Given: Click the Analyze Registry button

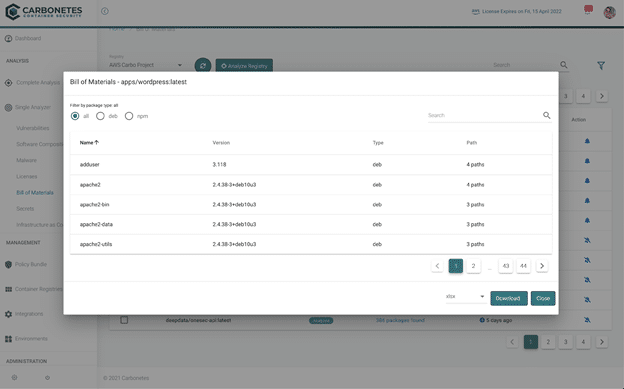Looking at the screenshot, I should [244, 66].
